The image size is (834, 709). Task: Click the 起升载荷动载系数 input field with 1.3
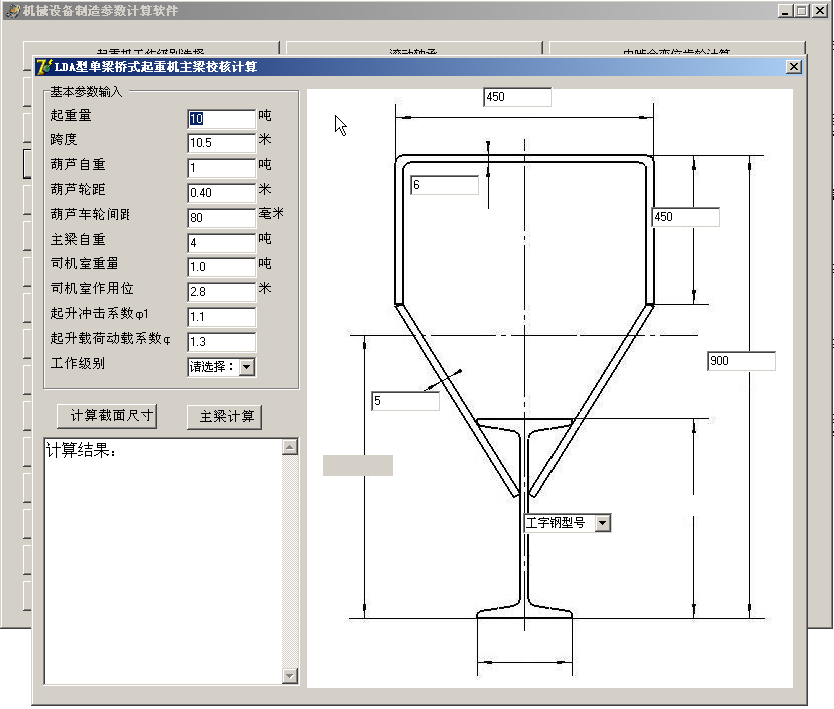[222, 342]
